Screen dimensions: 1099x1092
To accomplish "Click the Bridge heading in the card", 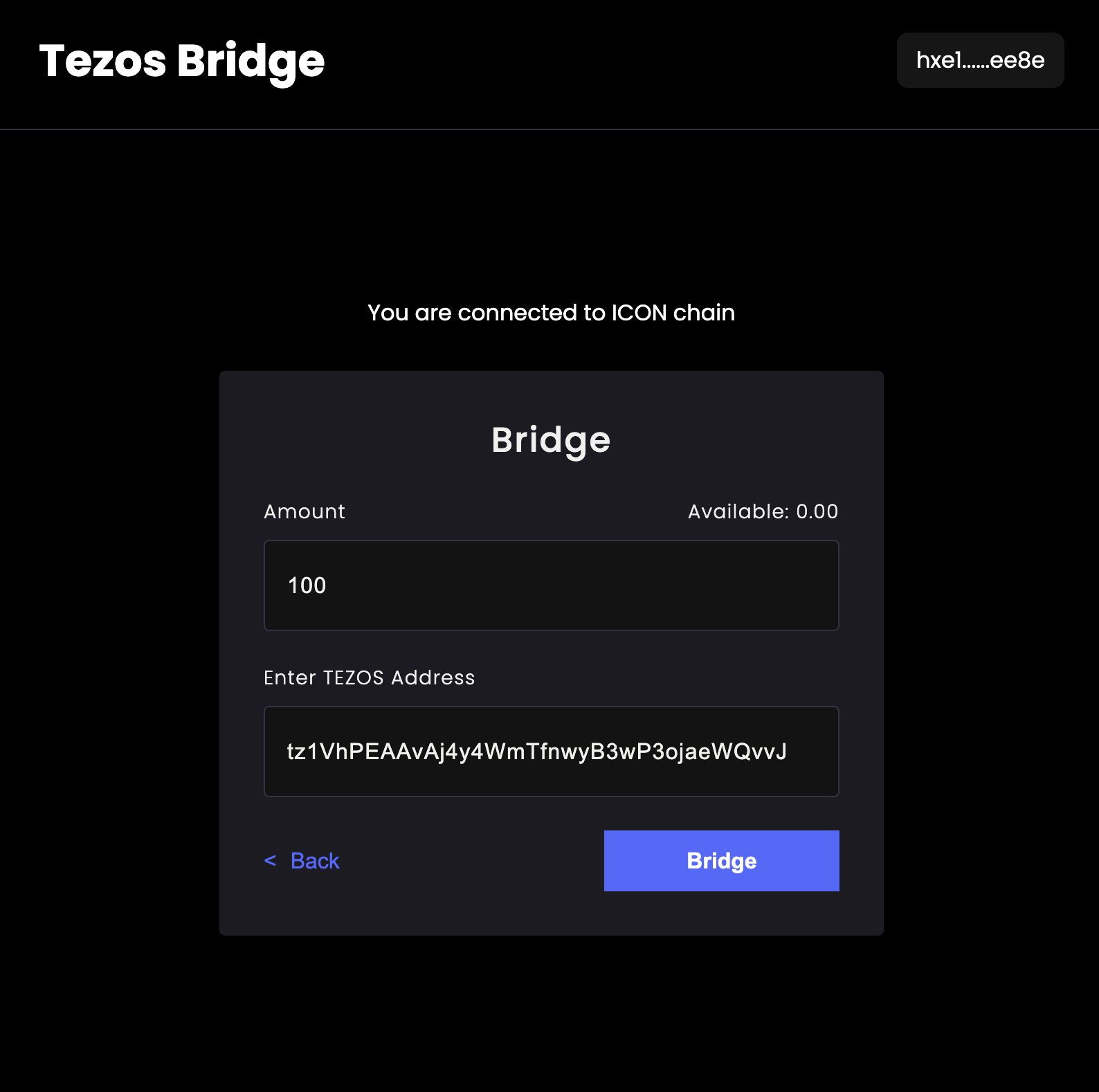I will (551, 440).
